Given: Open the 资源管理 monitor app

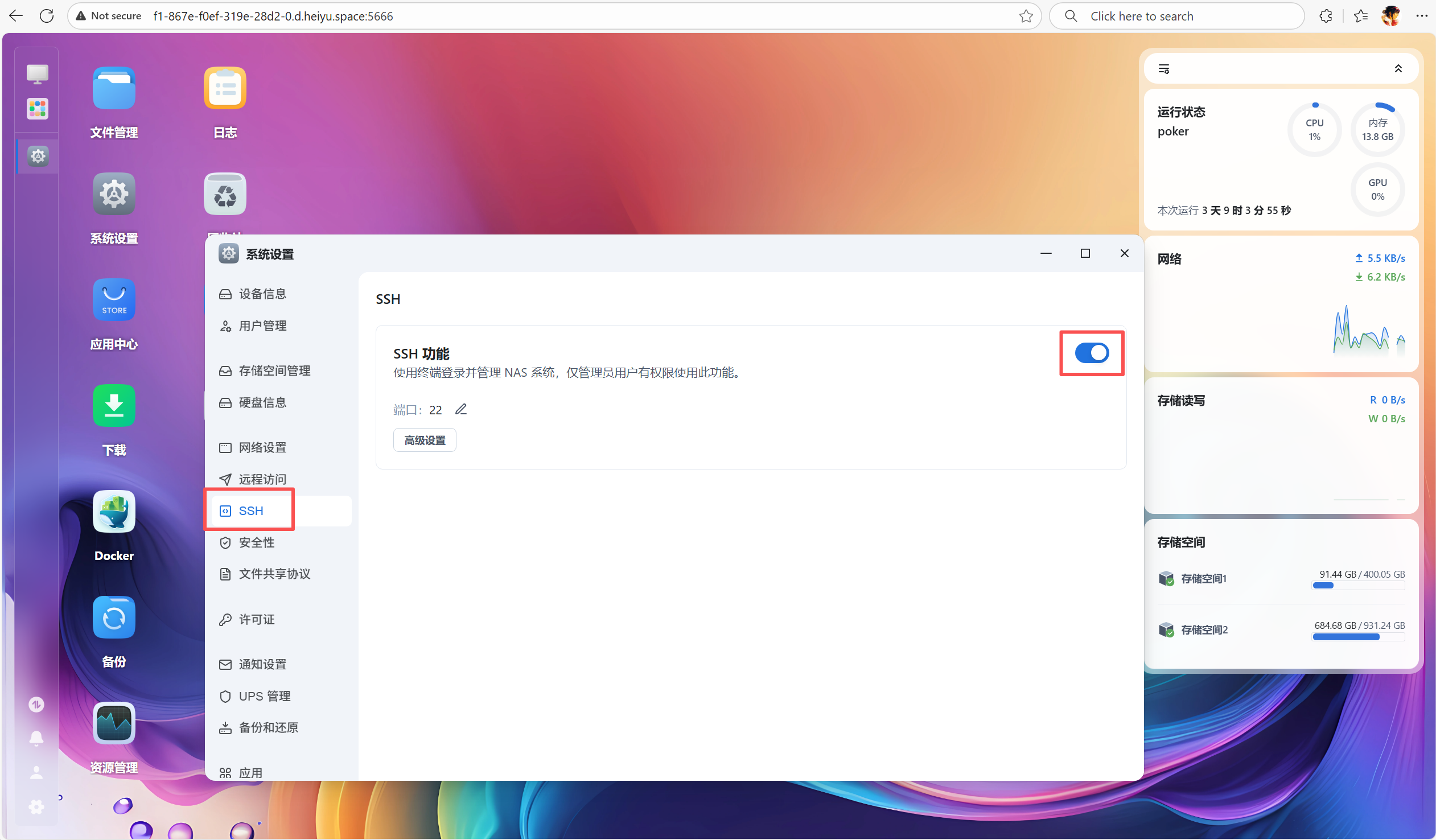Looking at the screenshot, I should 114,723.
